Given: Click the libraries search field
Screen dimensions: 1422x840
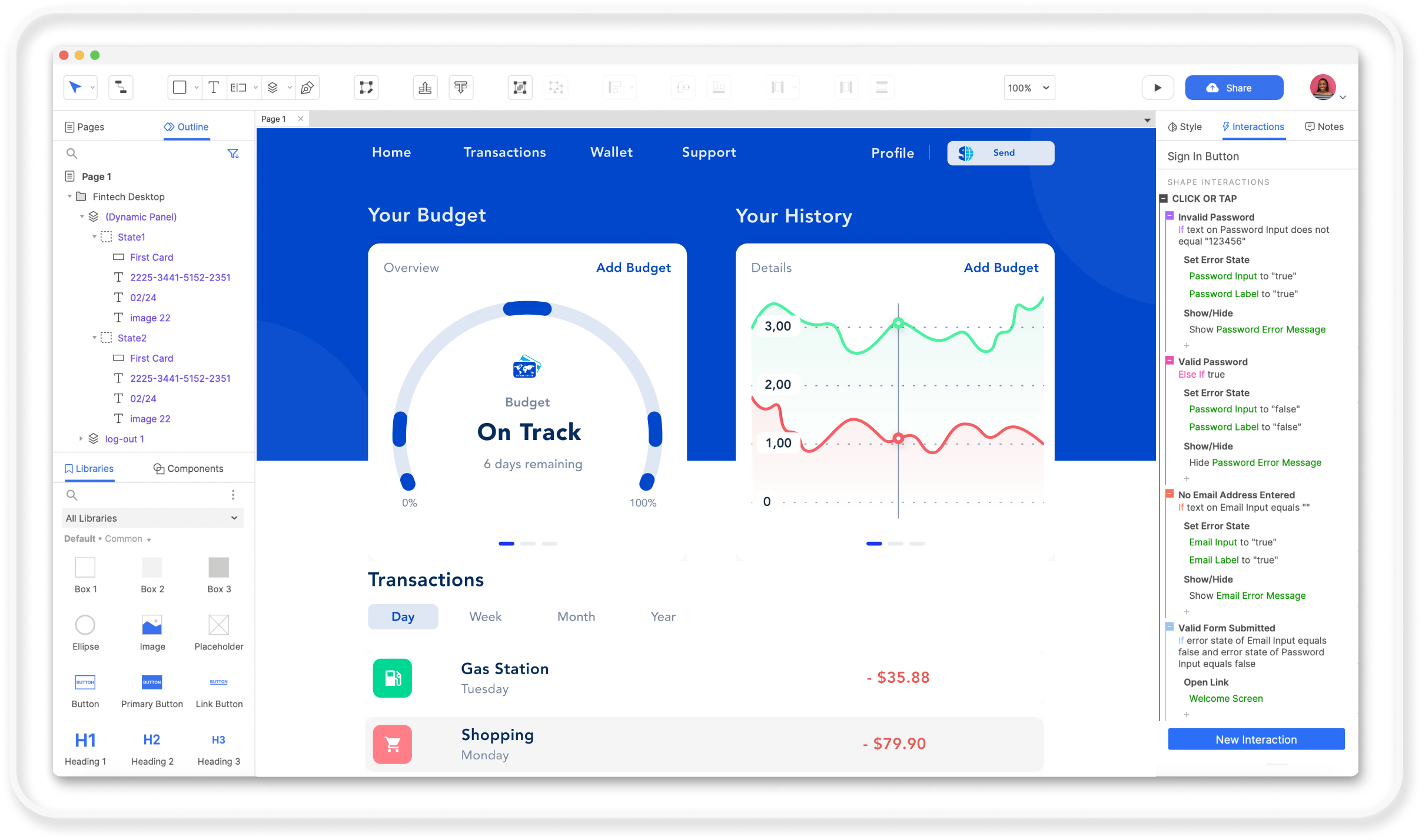Looking at the screenshot, I should (147, 495).
